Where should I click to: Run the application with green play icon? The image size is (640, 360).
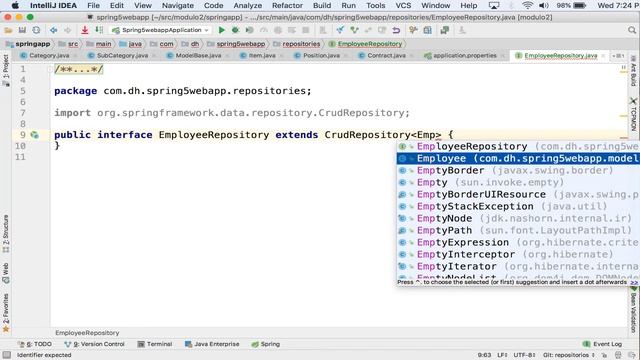point(222,30)
